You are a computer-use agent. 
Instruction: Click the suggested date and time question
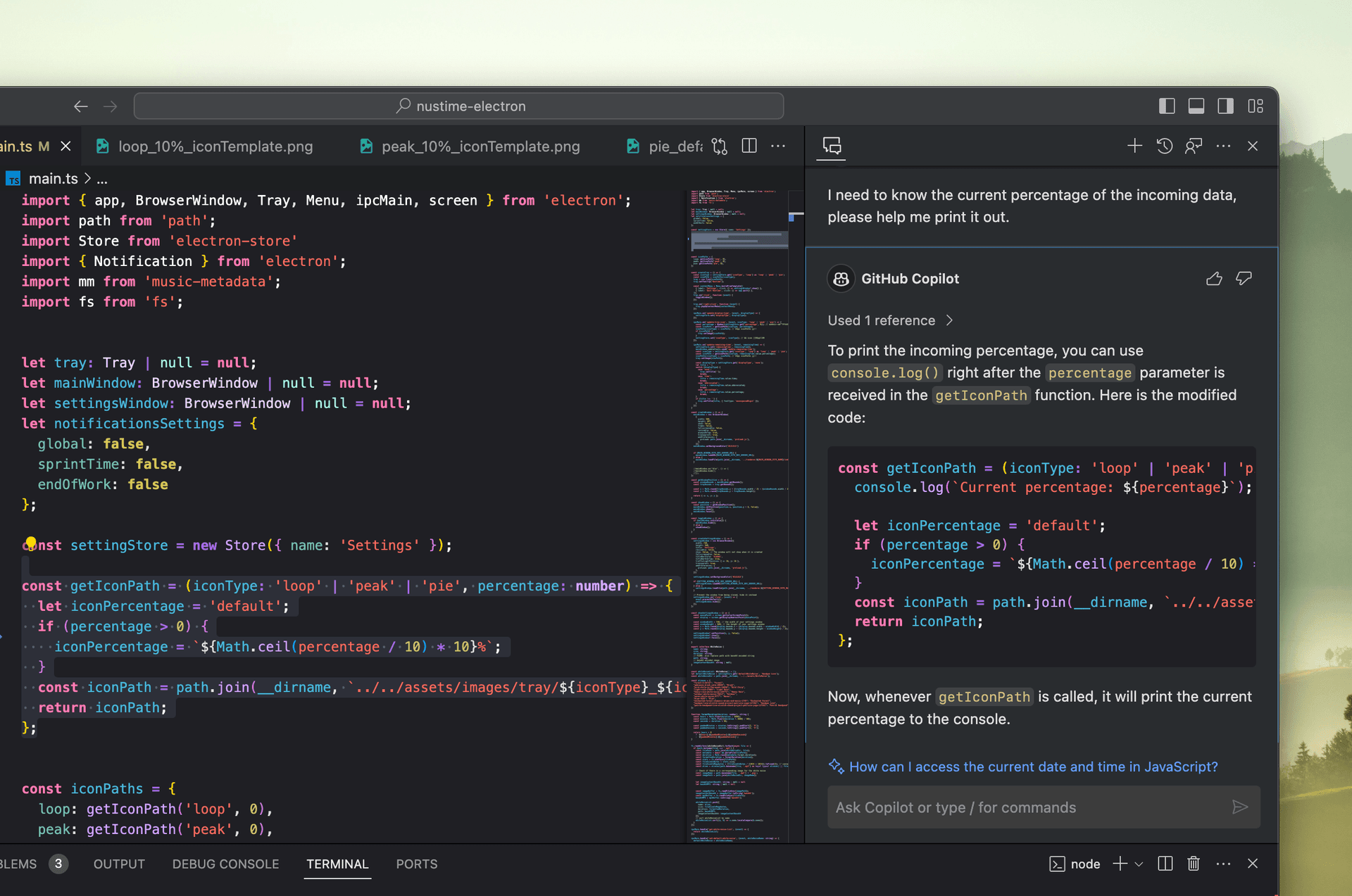point(1033,766)
